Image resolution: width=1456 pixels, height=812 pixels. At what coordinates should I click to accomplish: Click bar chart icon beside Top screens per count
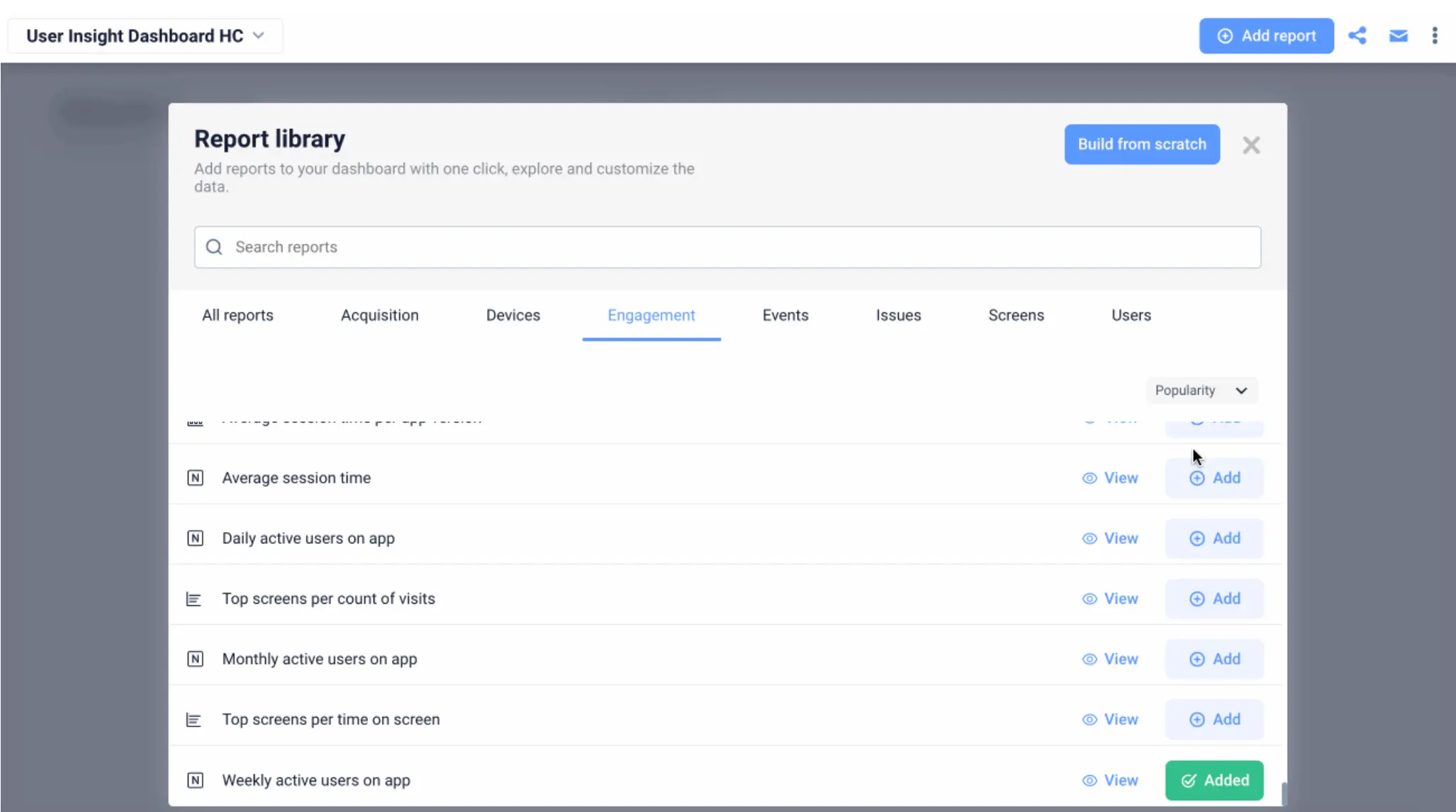coord(194,599)
